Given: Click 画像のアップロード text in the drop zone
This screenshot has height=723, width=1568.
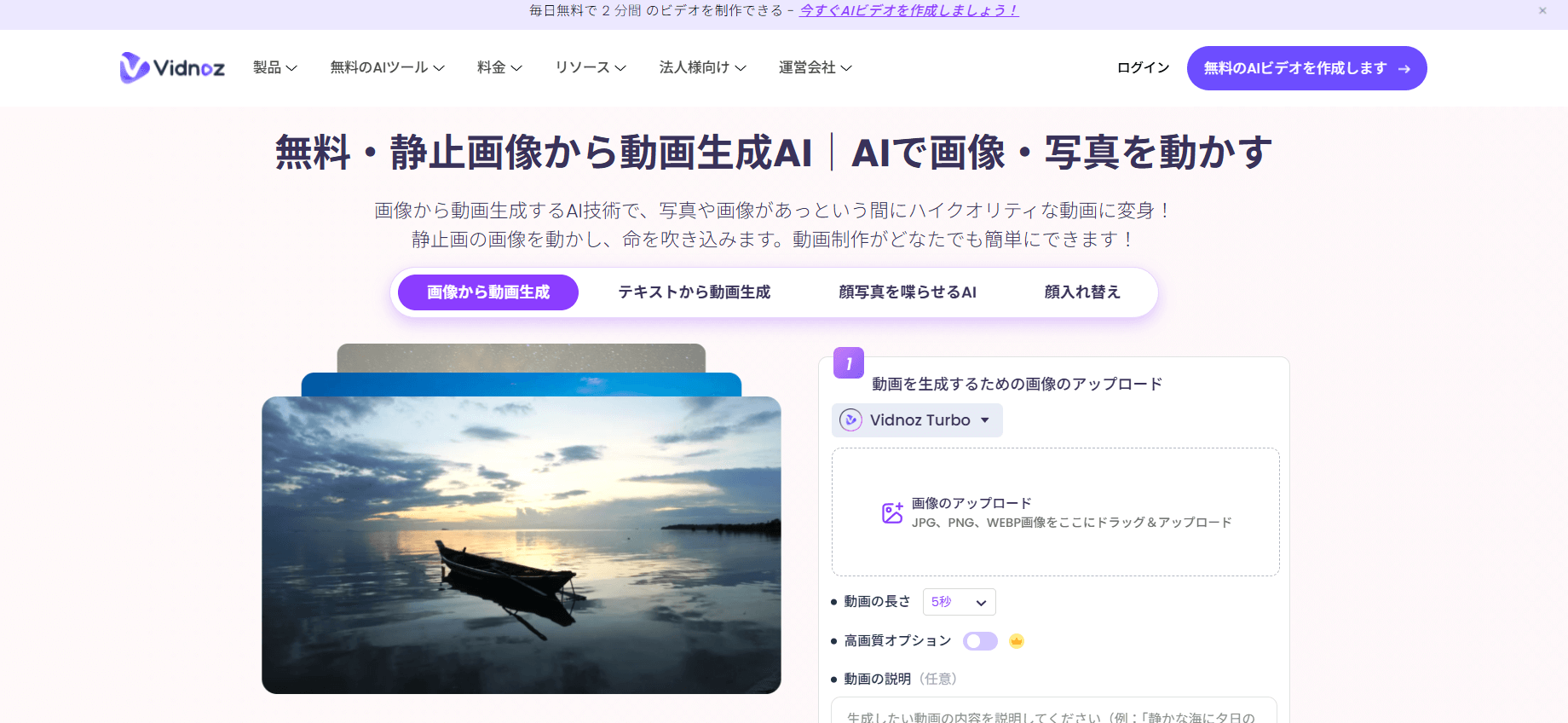Looking at the screenshot, I should click(x=971, y=503).
